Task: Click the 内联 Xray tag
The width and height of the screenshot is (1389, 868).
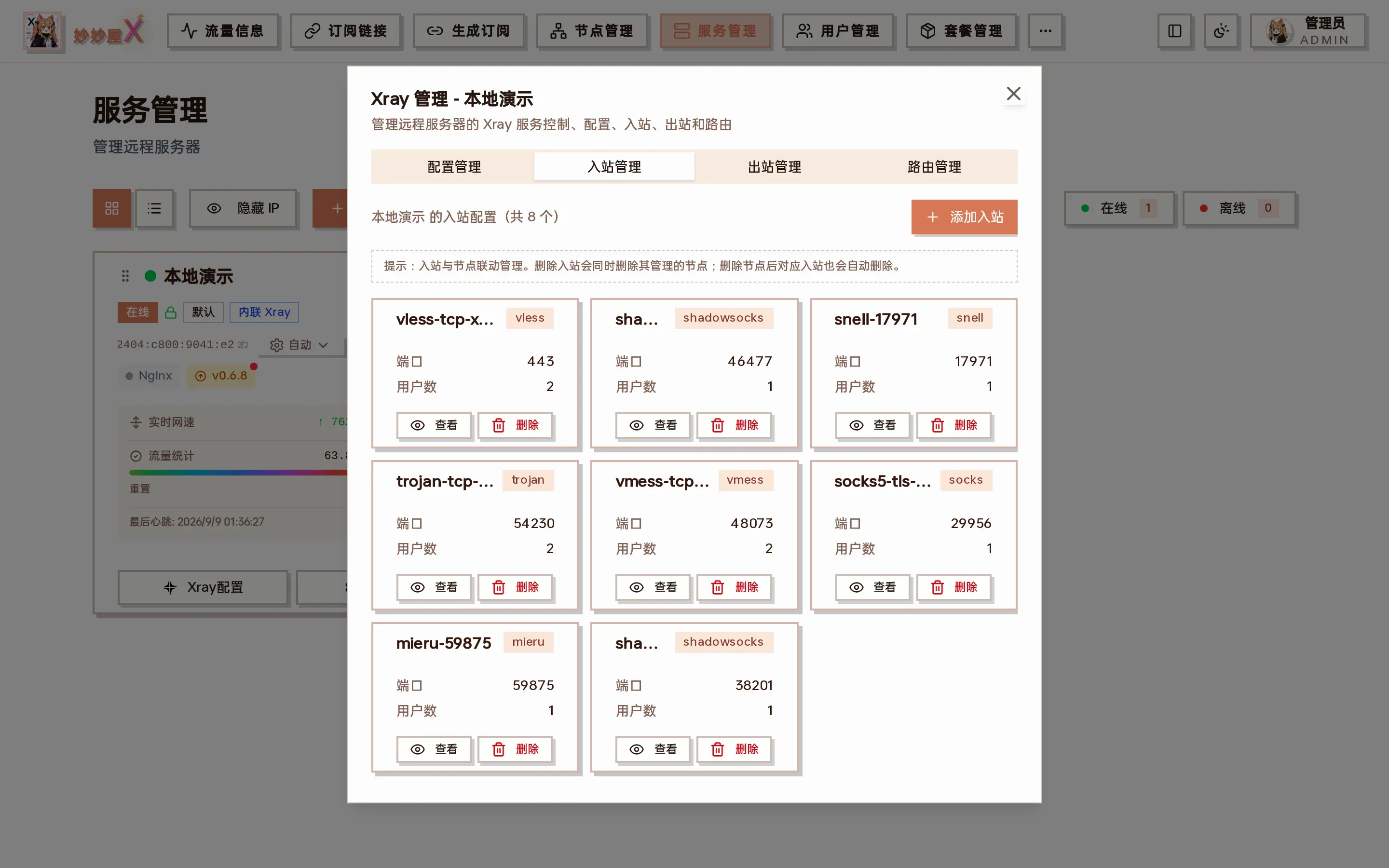Action: tap(264, 312)
